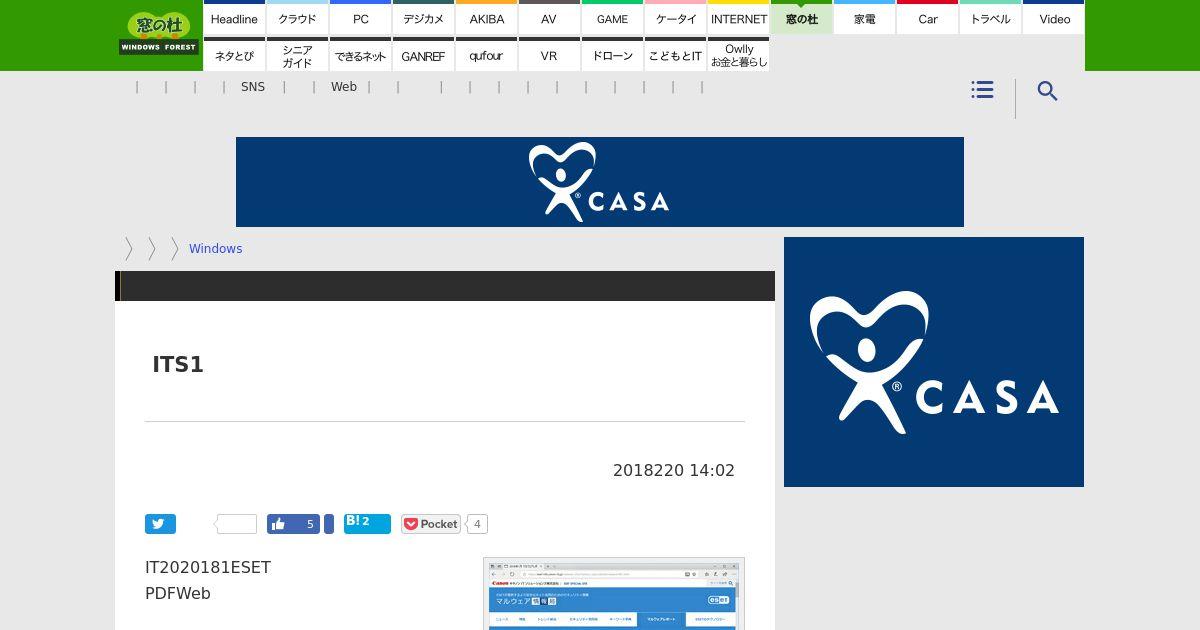1200x630 pixels.
Task: Click the top CASA banner advertisement
Action: tap(600, 182)
